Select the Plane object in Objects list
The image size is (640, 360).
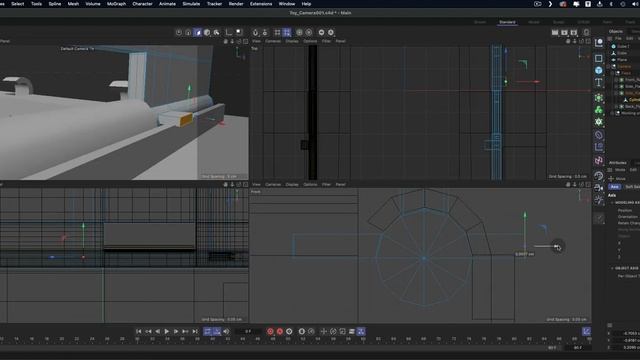coord(622,60)
